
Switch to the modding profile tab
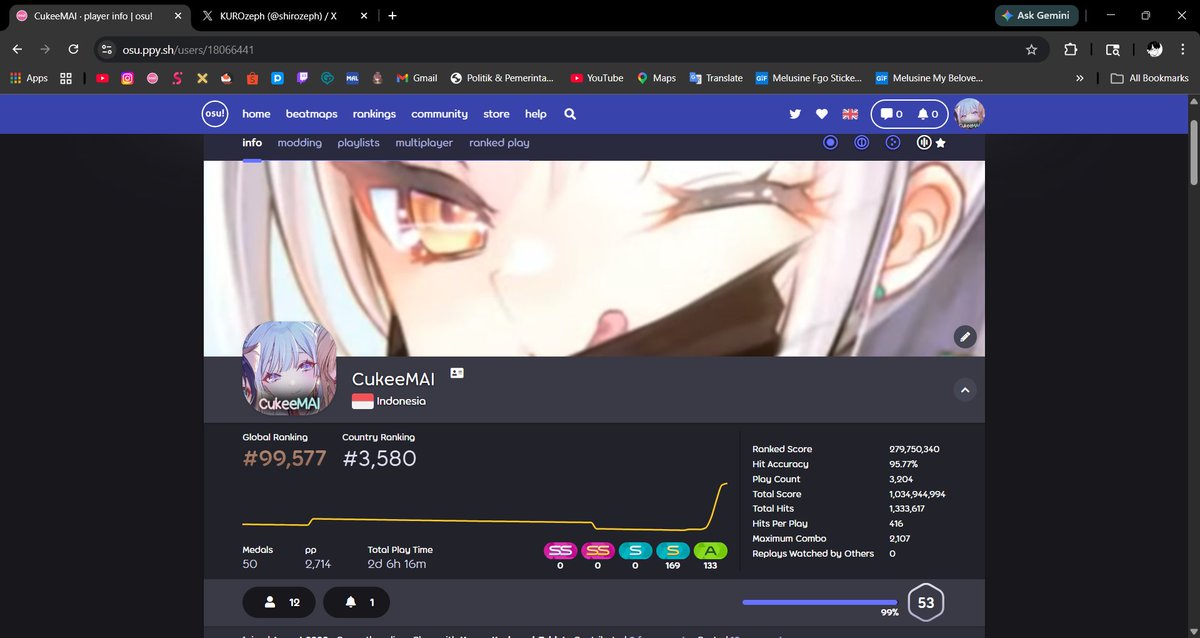(x=300, y=143)
